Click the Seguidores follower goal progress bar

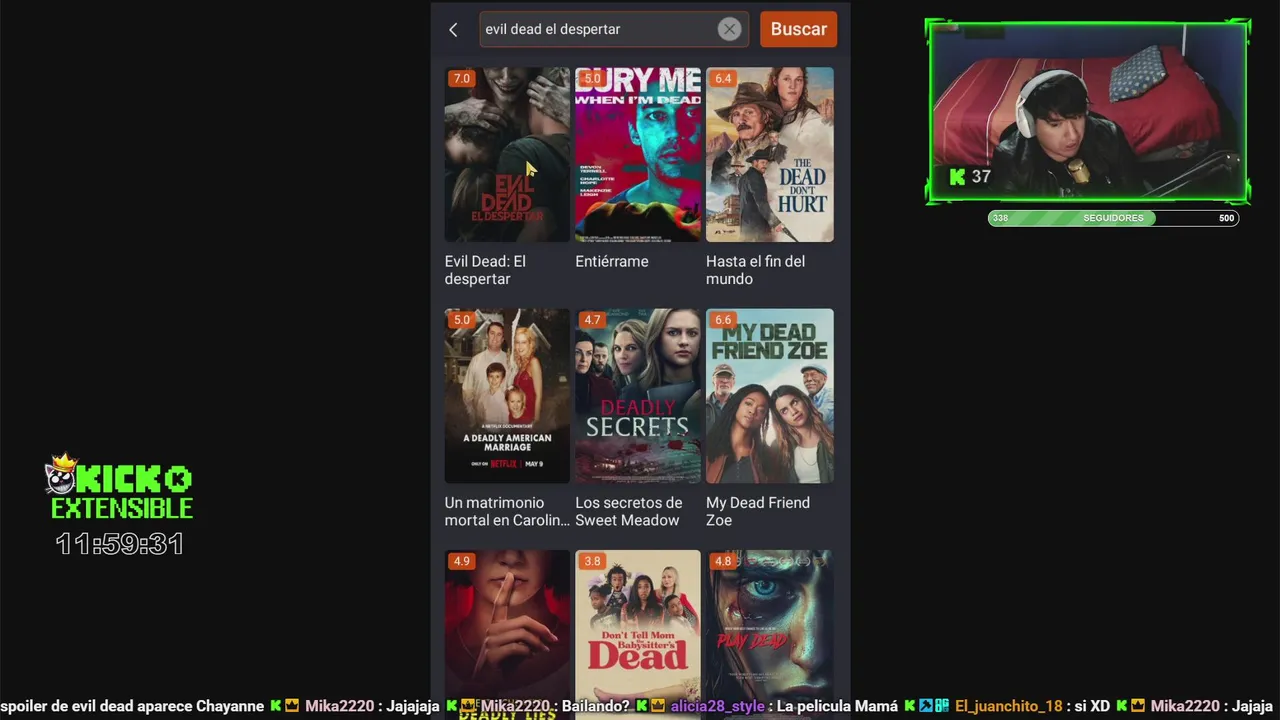(x=1113, y=218)
